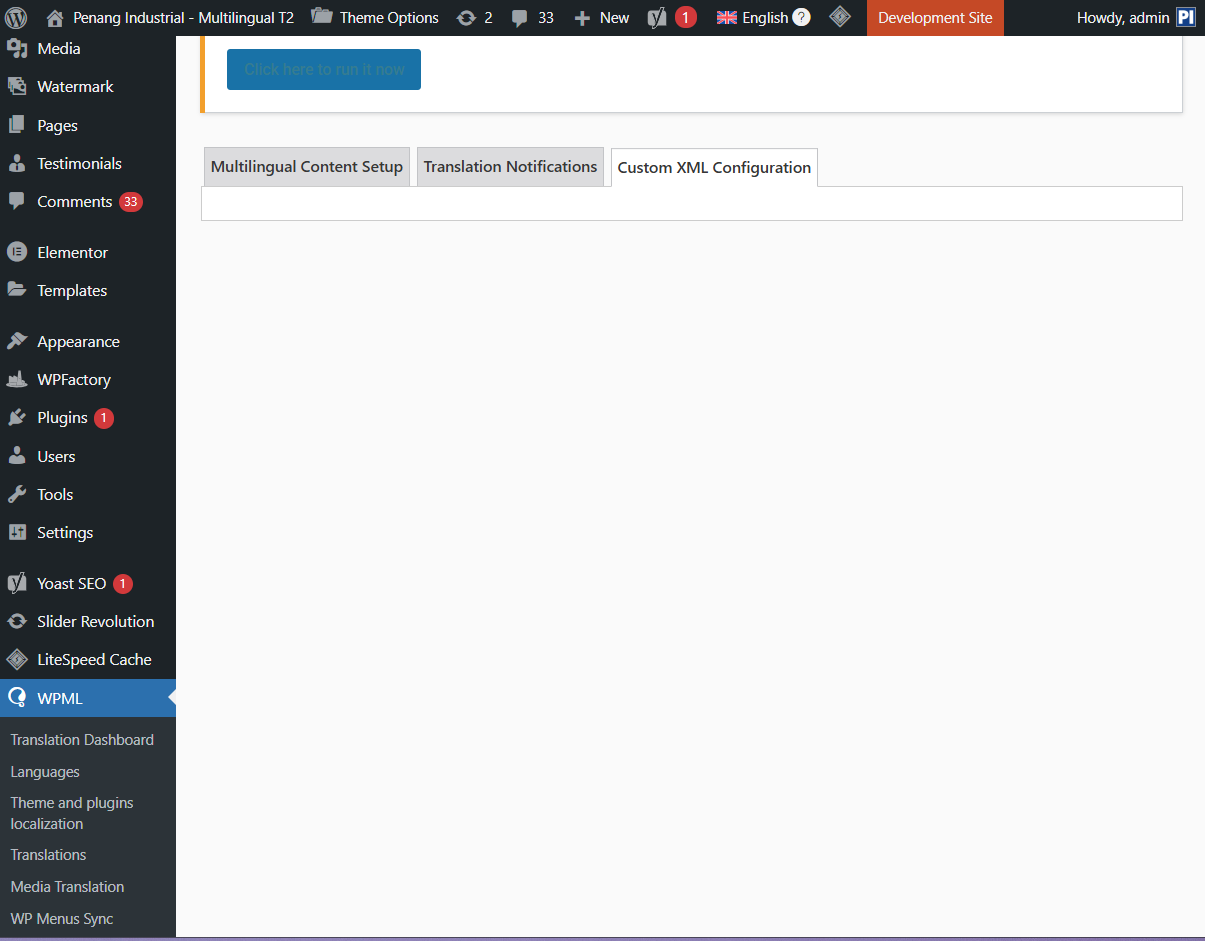This screenshot has width=1205, height=941.
Task: Click the Appearance paintbrush icon
Action: pyautogui.click(x=17, y=341)
